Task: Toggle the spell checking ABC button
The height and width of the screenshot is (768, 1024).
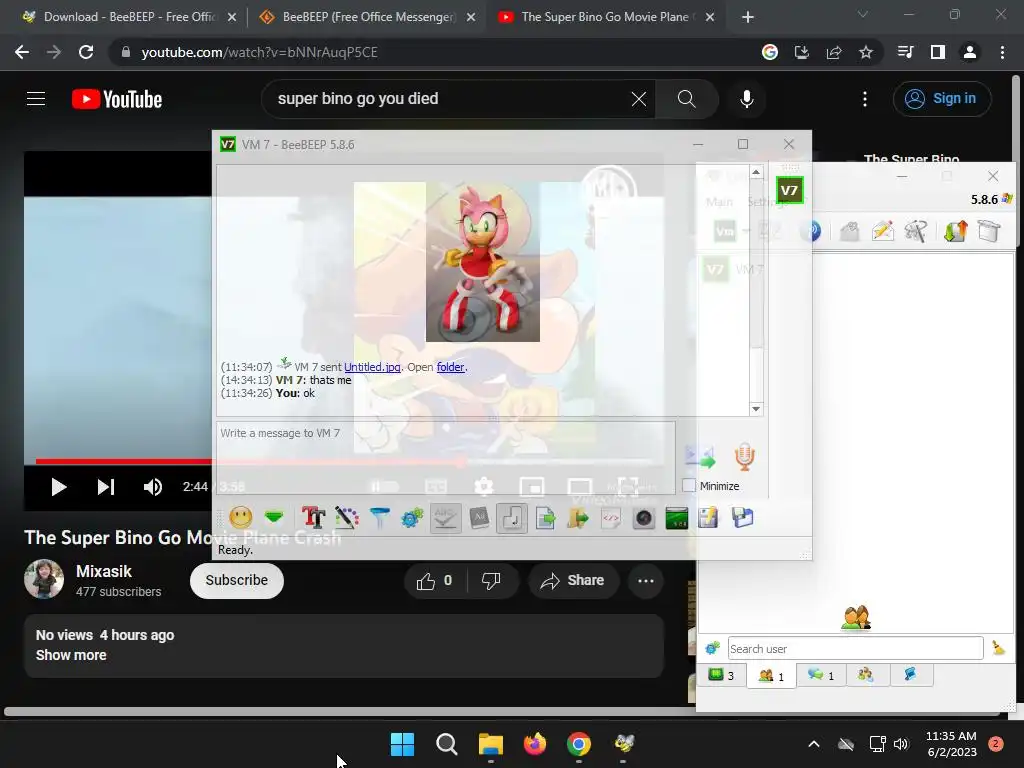Action: point(445,519)
